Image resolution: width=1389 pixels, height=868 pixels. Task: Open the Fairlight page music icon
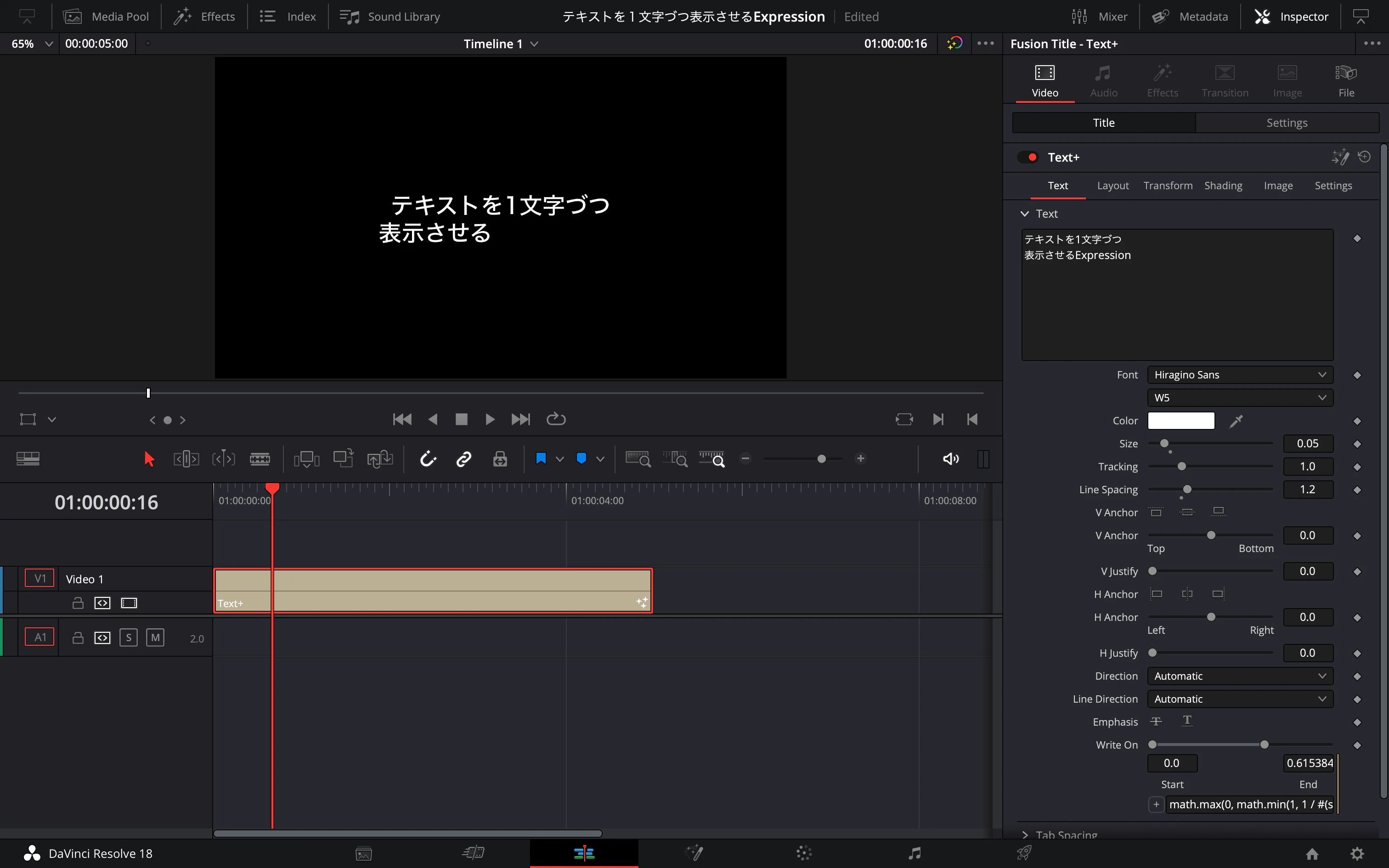(915, 853)
